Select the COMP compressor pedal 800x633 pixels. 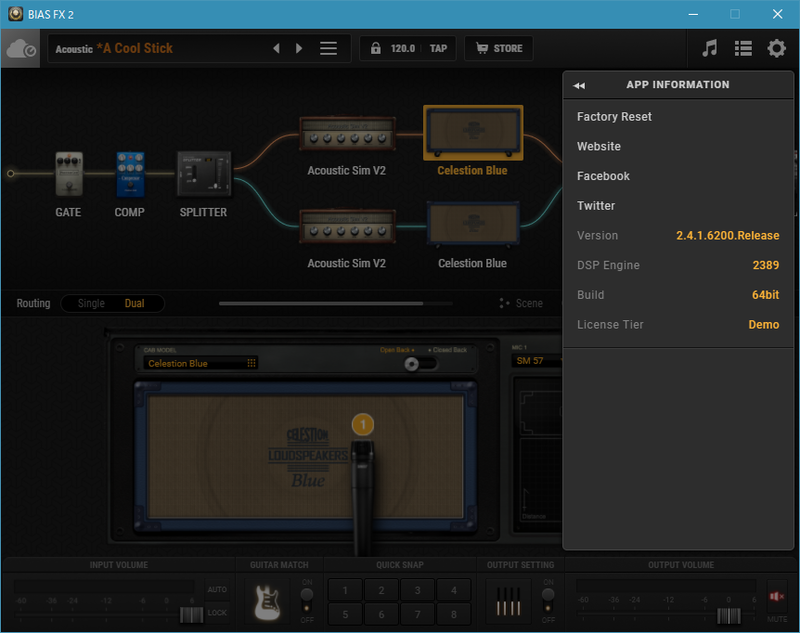pyautogui.click(x=130, y=174)
